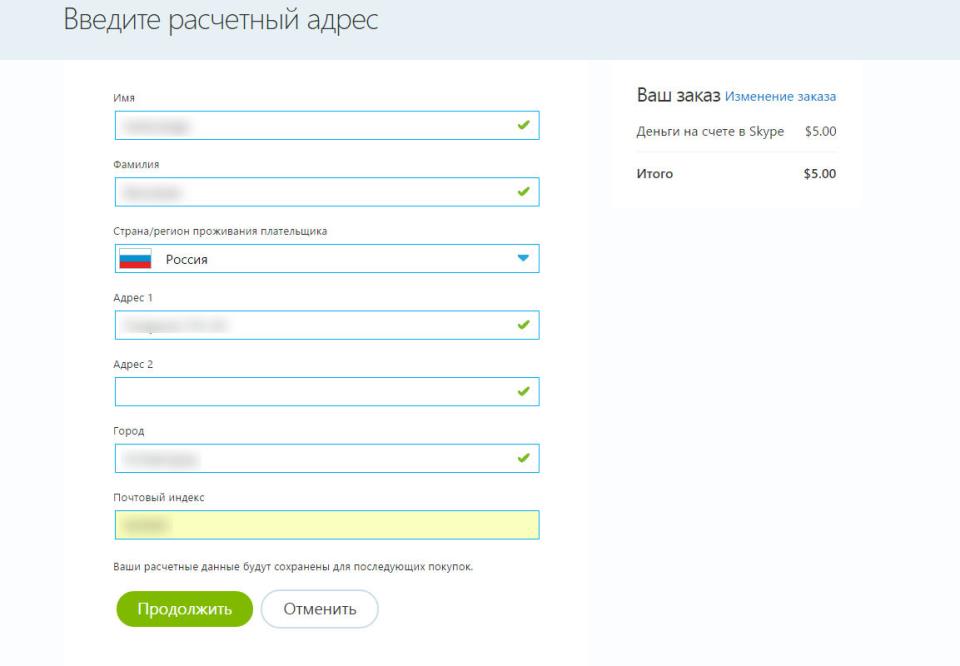
Task: Click the Итого total amount $5.00
Action: 819,174
